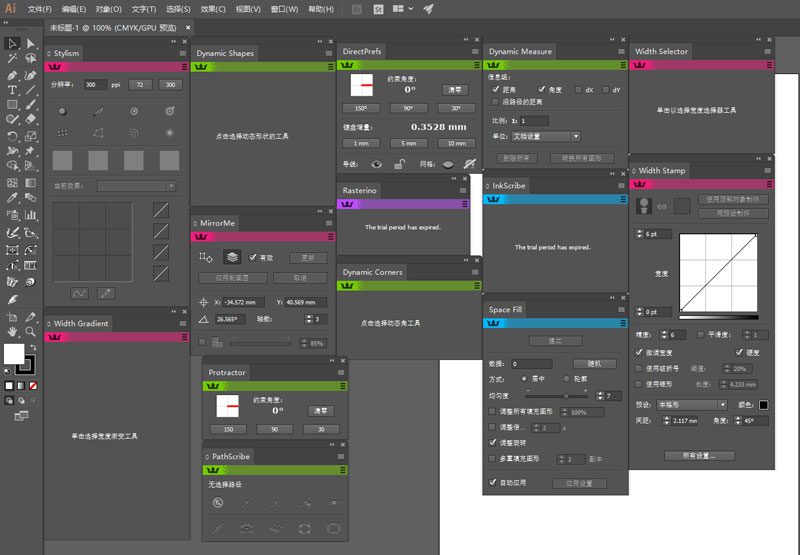Image resolution: width=800 pixels, height=555 pixels.
Task: Collapse the tools panel with double arrows
Action: (6, 22)
